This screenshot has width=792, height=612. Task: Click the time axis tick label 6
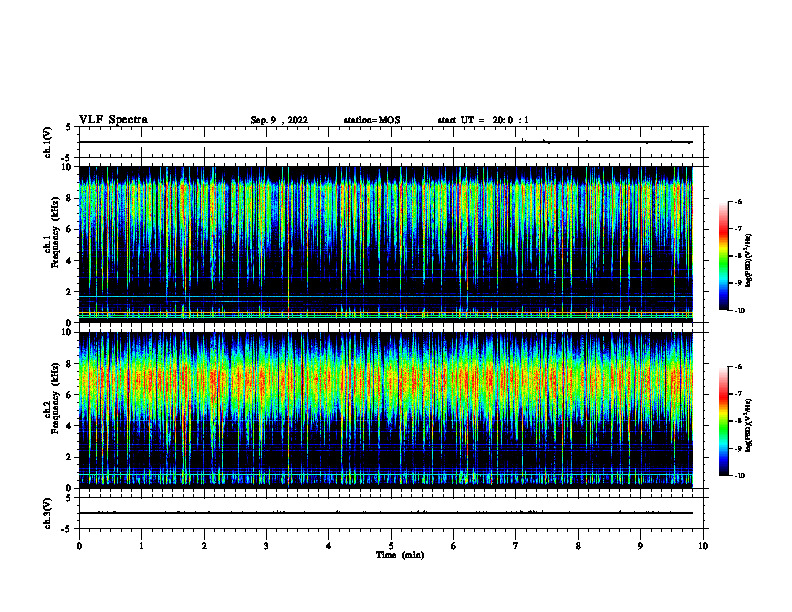coord(454,546)
